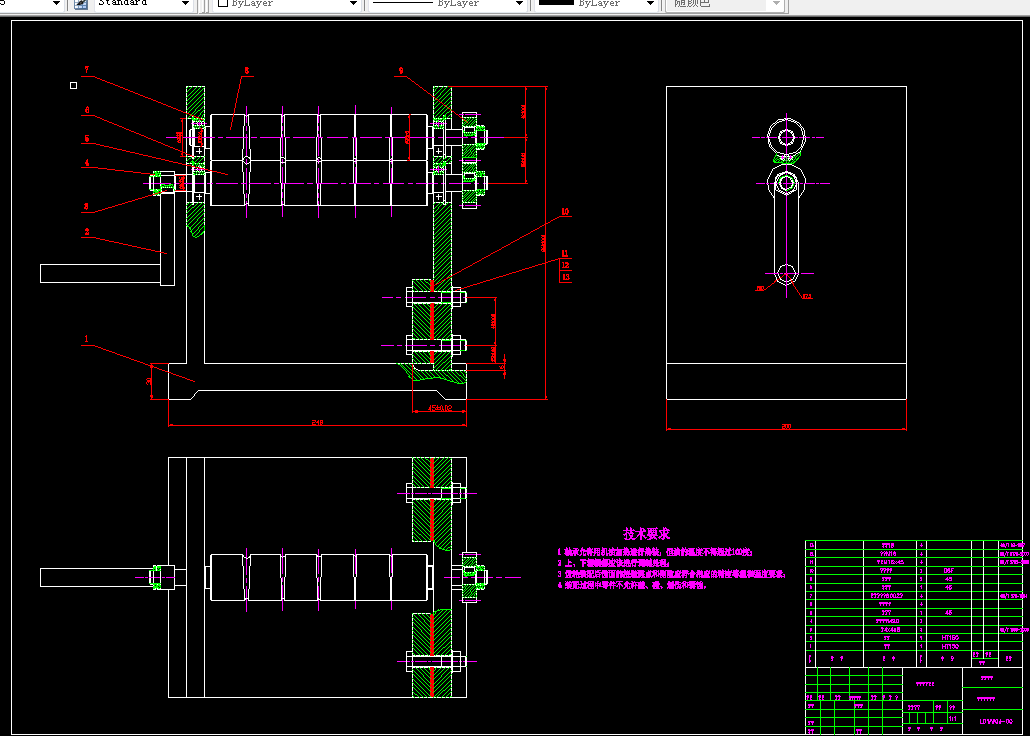This screenshot has height=736, width=1030.
Task: Select part balloon number 2
Action: pos(87,231)
